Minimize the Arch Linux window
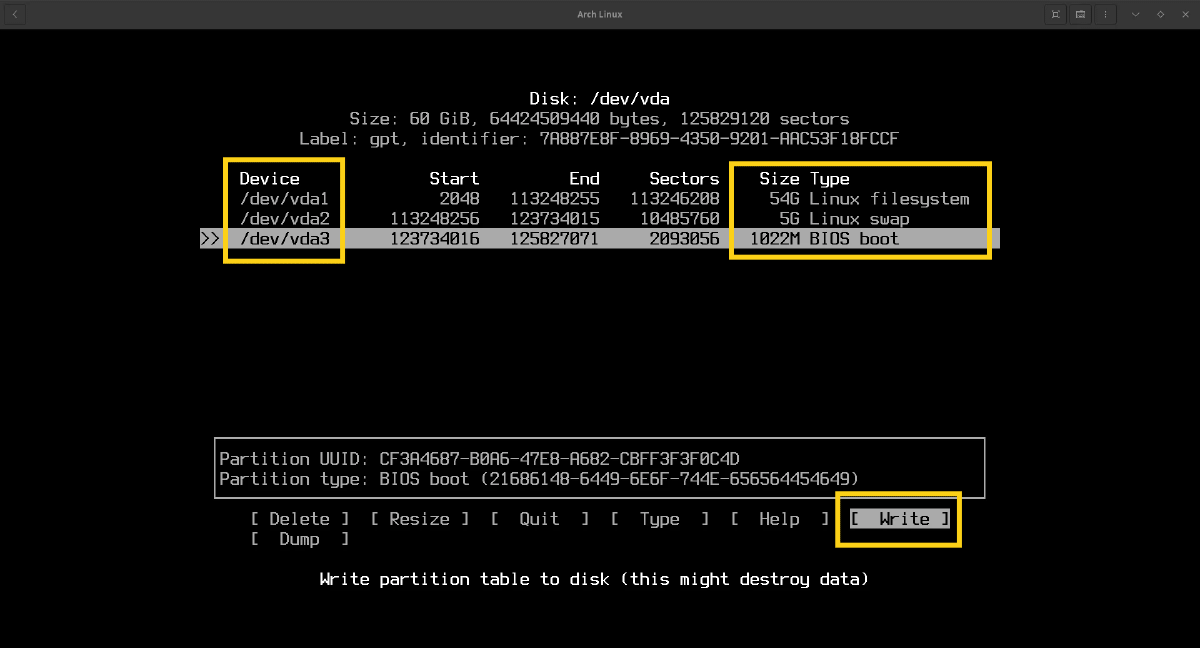The height and width of the screenshot is (648, 1200). pos(1136,14)
